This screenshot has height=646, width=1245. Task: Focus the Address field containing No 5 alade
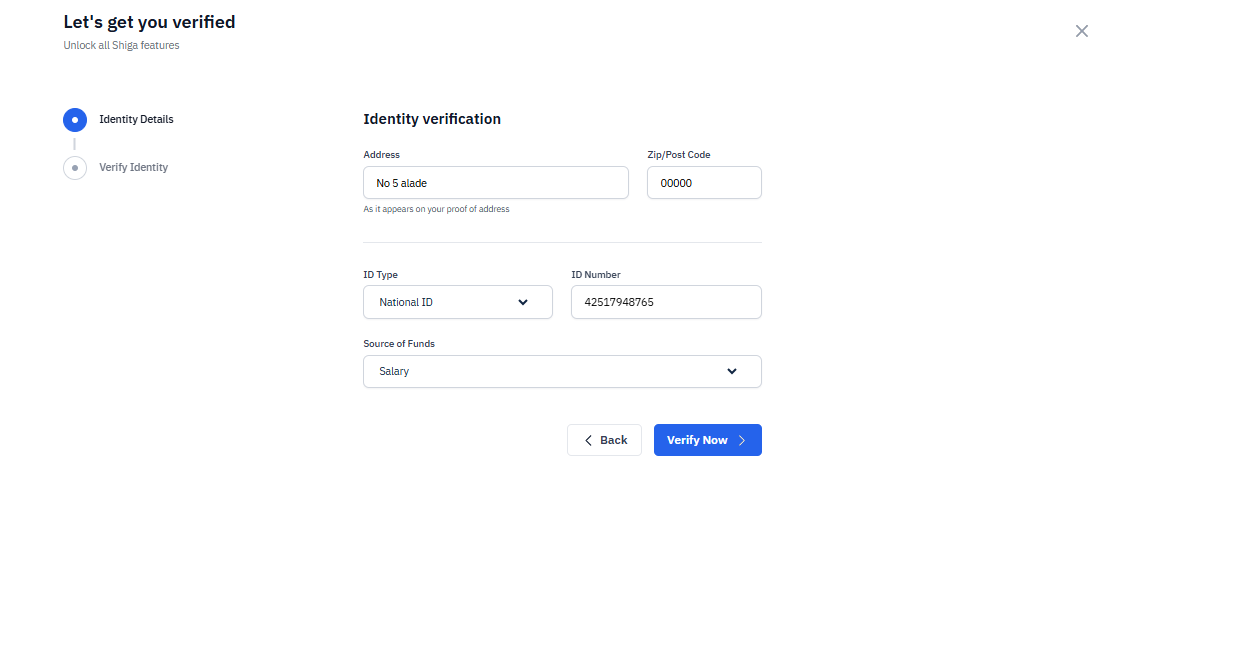495,183
